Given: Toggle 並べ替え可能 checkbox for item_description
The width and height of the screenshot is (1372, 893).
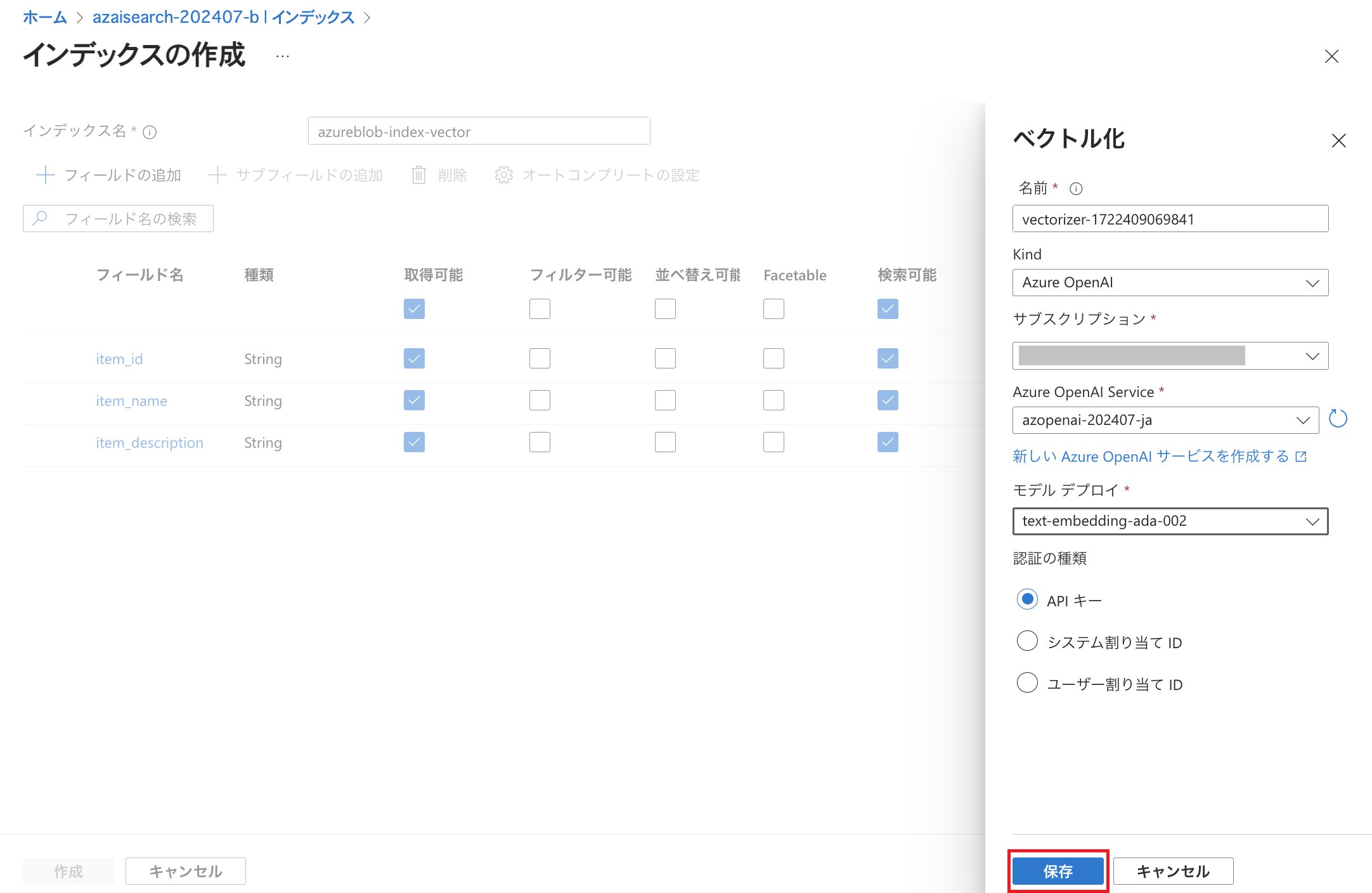Looking at the screenshot, I should click(665, 442).
